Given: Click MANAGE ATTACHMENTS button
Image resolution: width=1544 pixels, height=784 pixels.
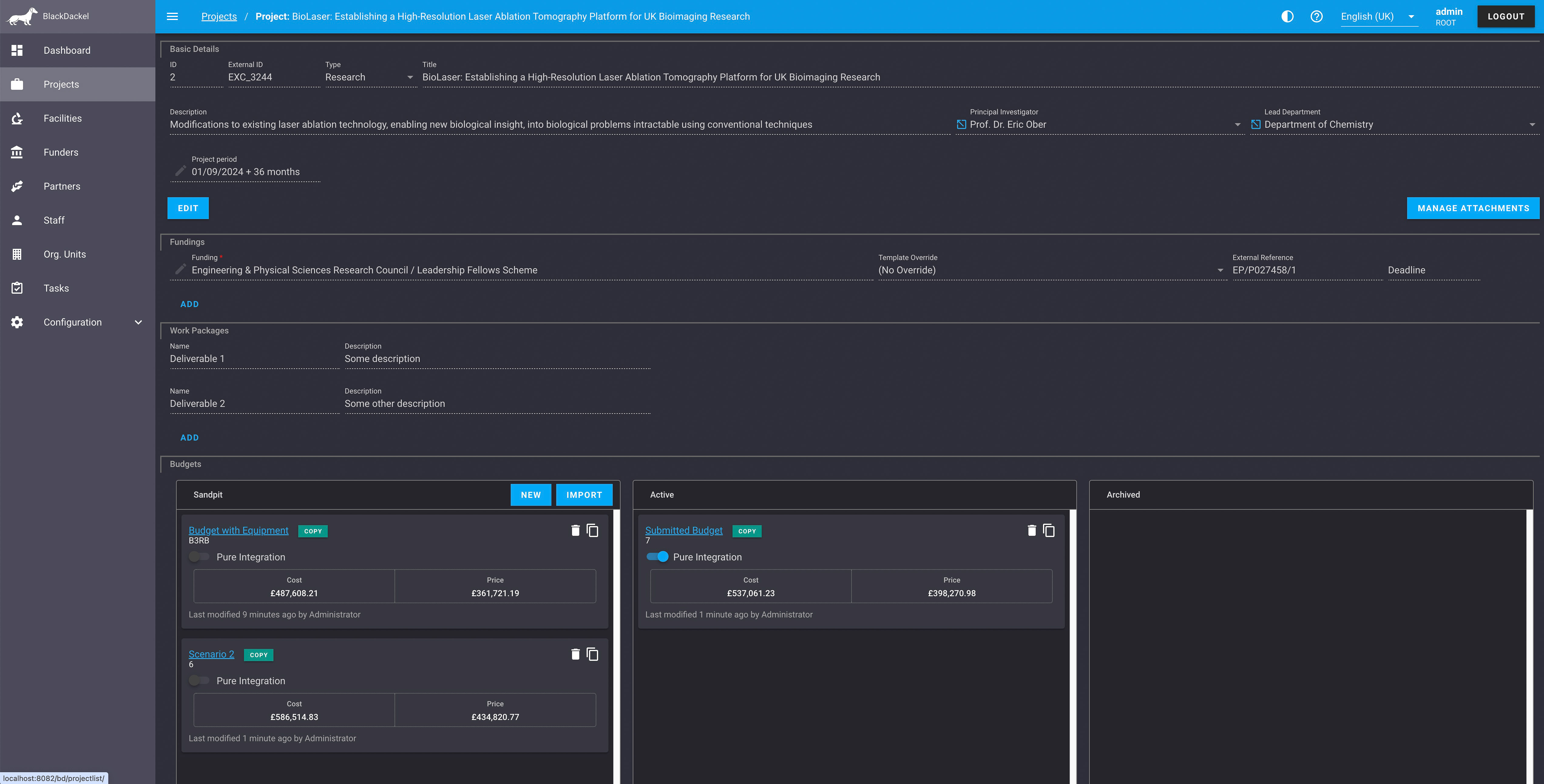Looking at the screenshot, I should (x=1473, y=208).
